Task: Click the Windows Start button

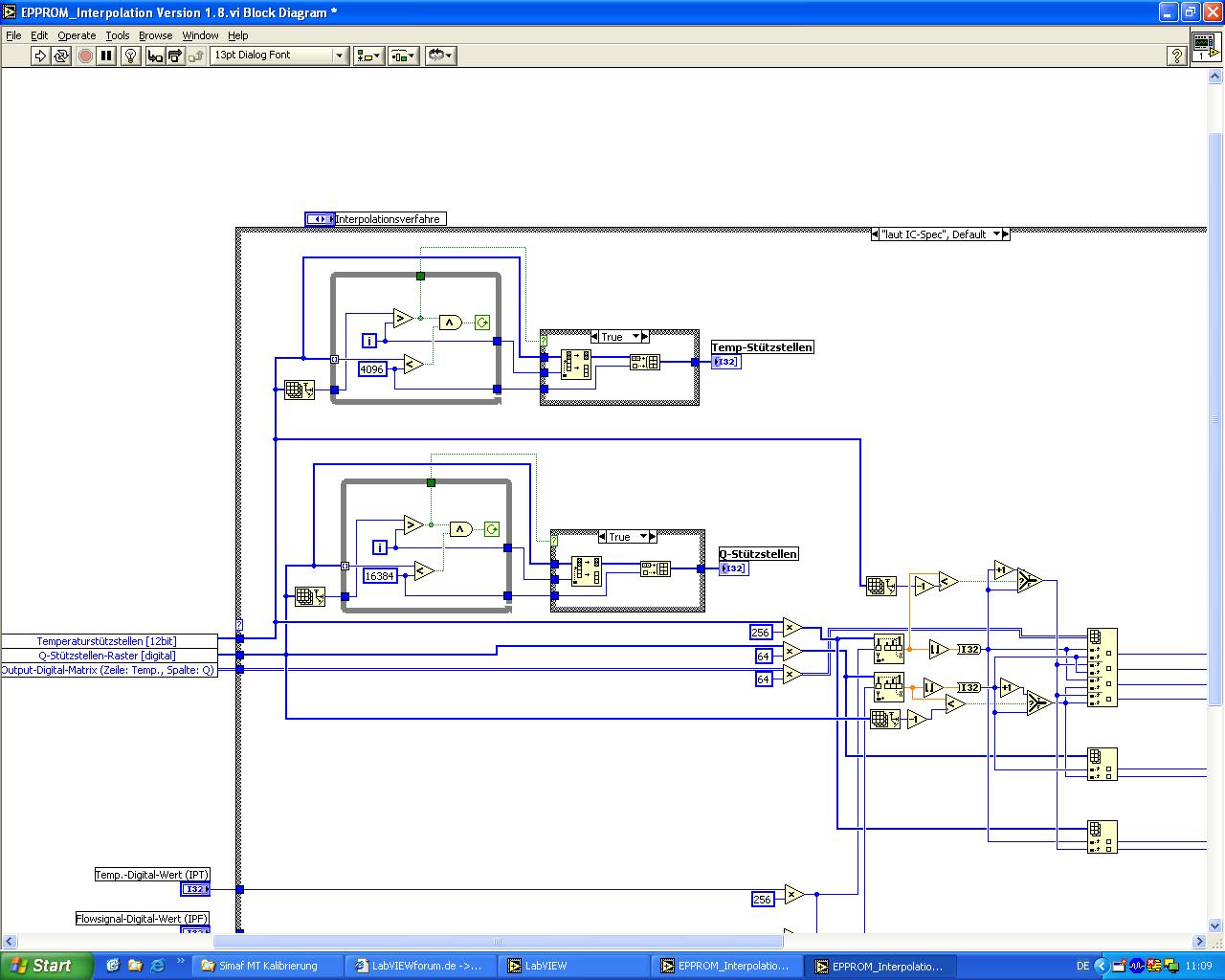Action: [46, 966]
